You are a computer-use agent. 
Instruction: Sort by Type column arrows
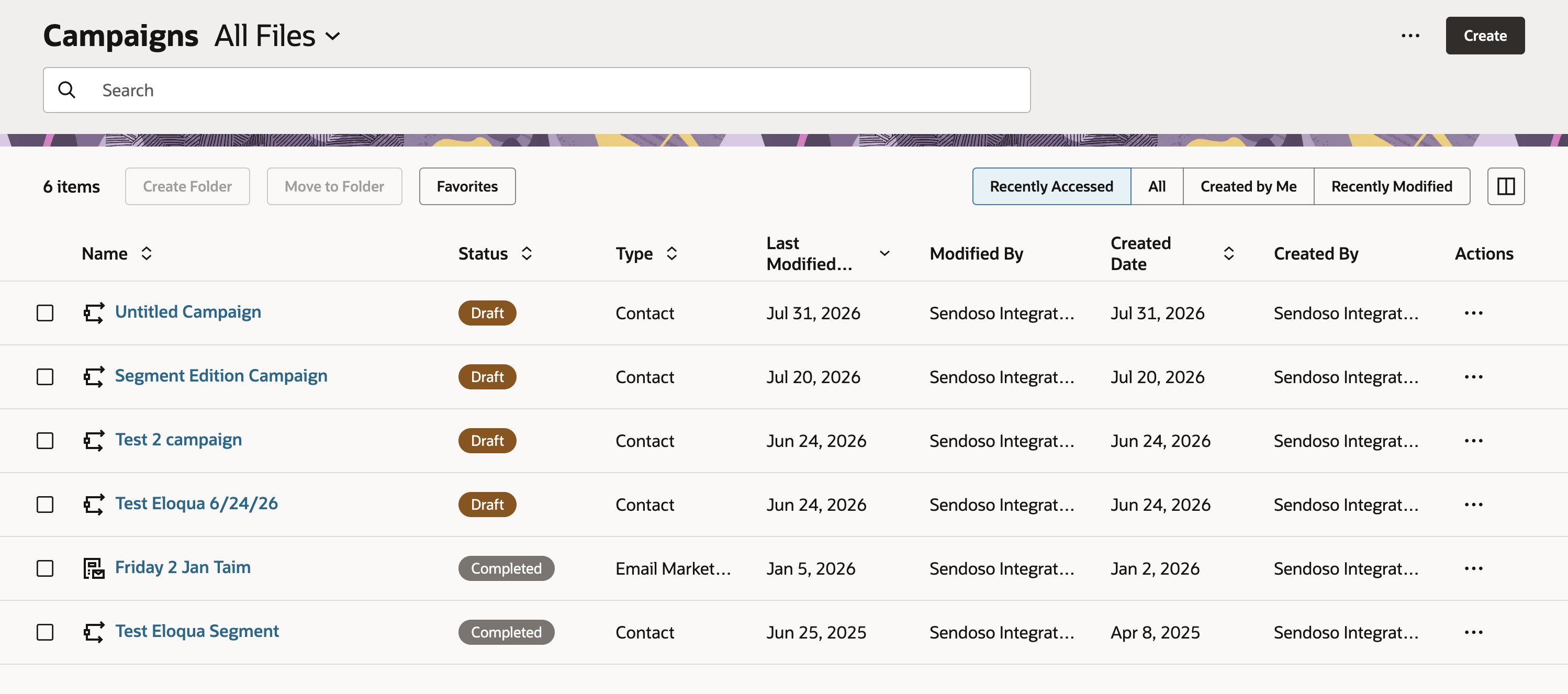tap(671, 253)
